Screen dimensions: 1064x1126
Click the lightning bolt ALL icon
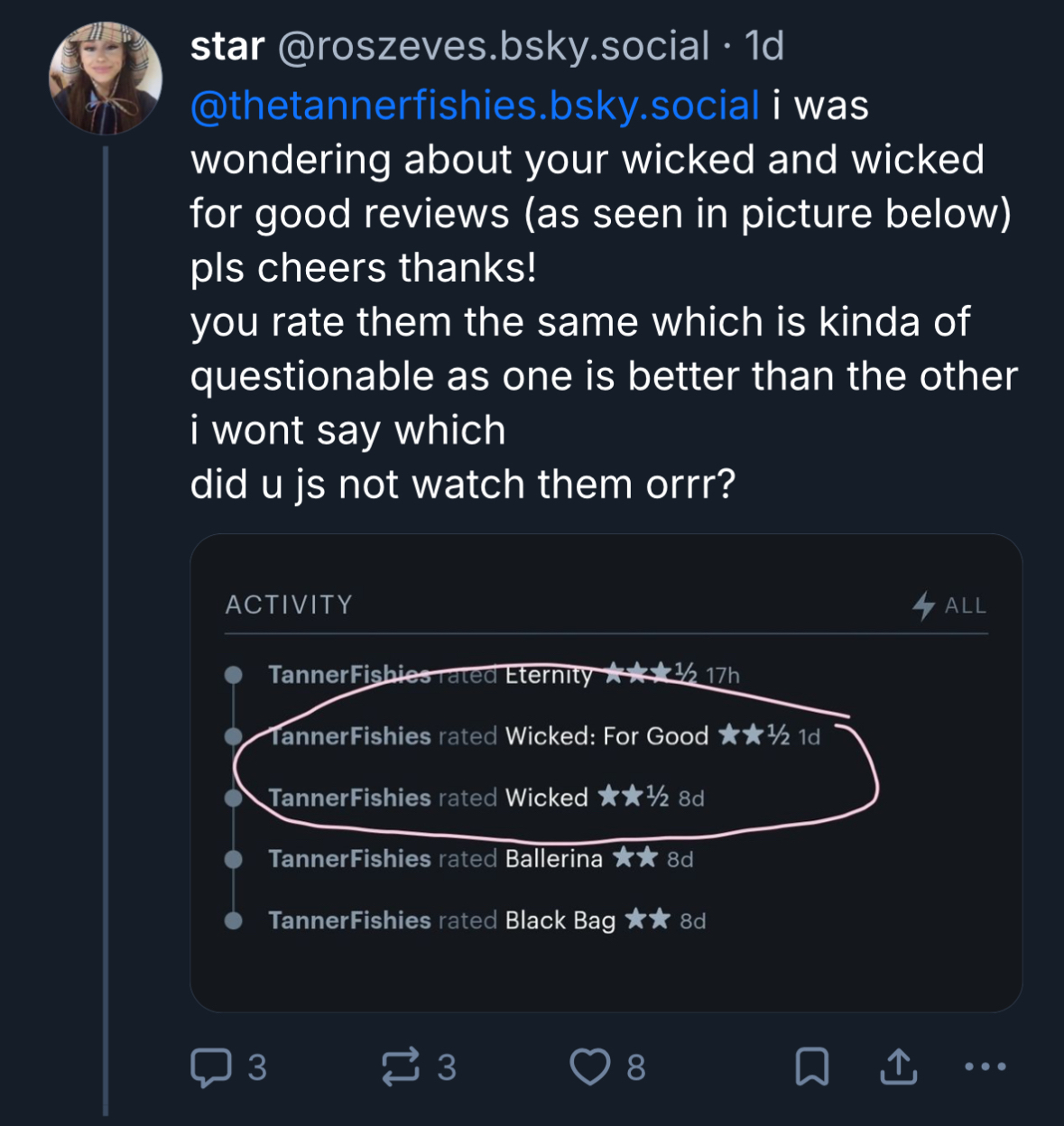click(x=923, y=605)
